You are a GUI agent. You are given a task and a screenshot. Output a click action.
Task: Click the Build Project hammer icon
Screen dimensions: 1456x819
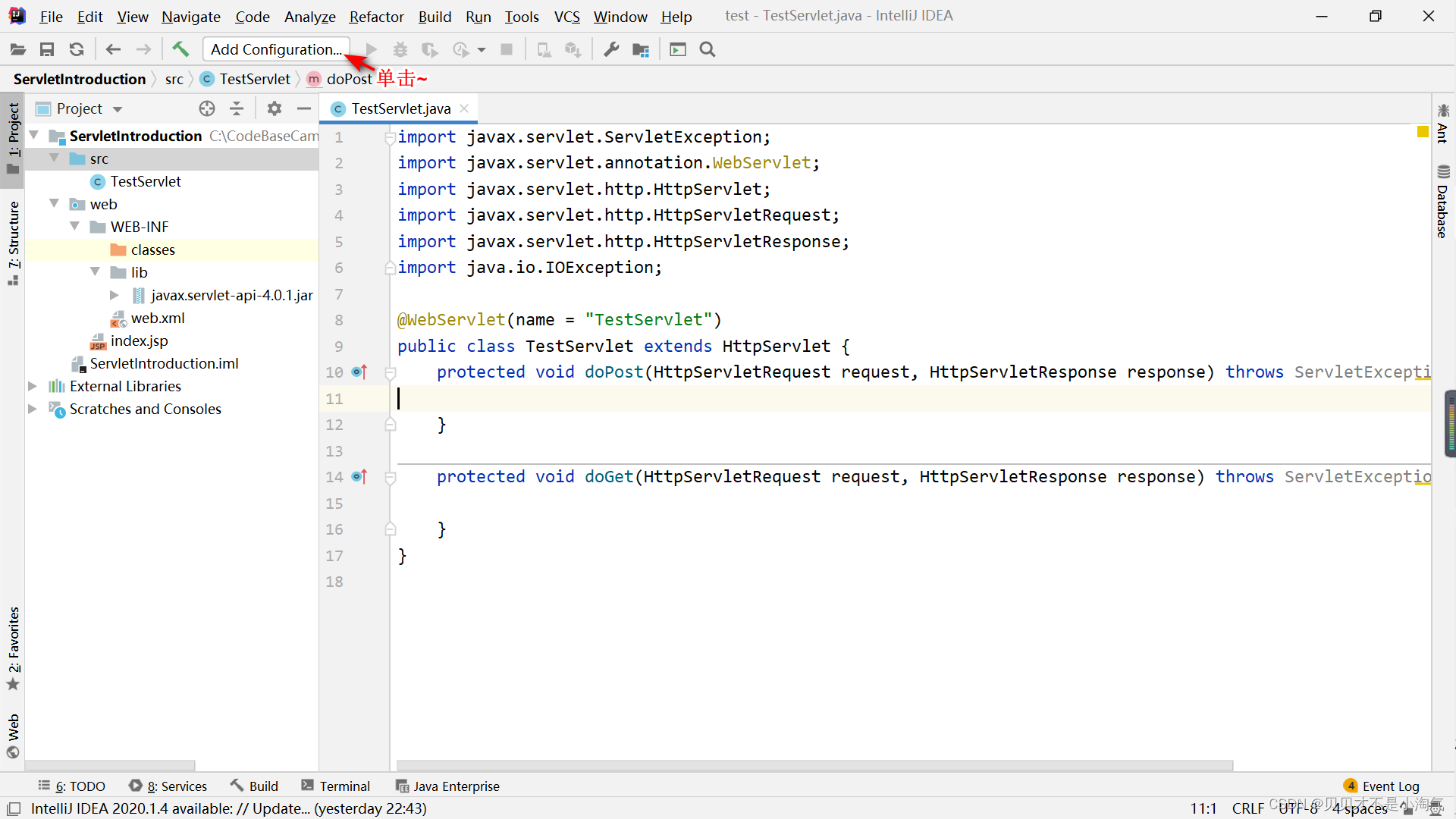point(180,49)
